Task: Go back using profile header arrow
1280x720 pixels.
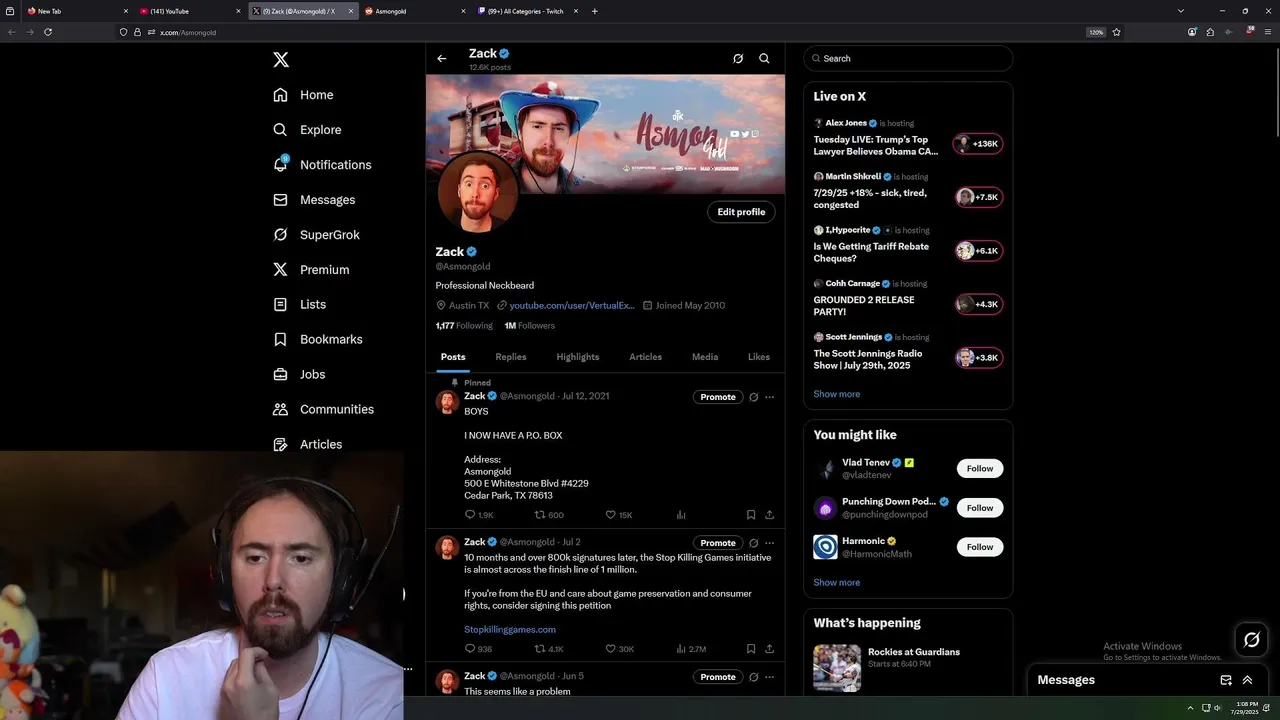Action: (x=441, y=58)
